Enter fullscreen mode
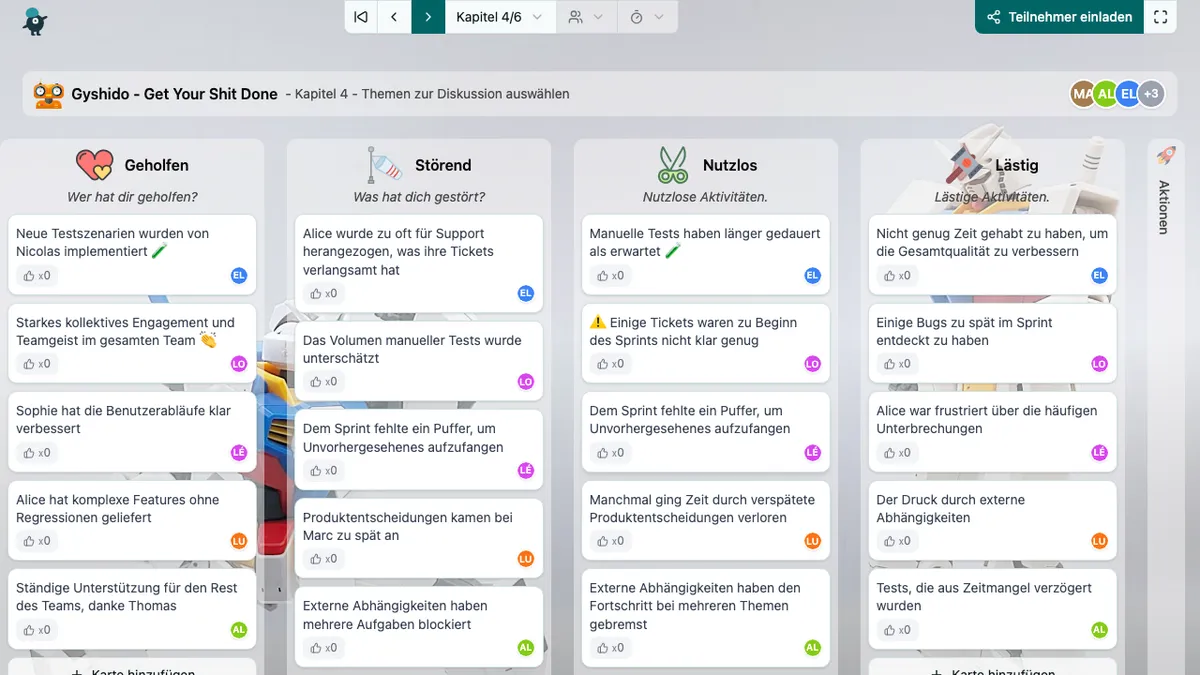 (1160, 17)
